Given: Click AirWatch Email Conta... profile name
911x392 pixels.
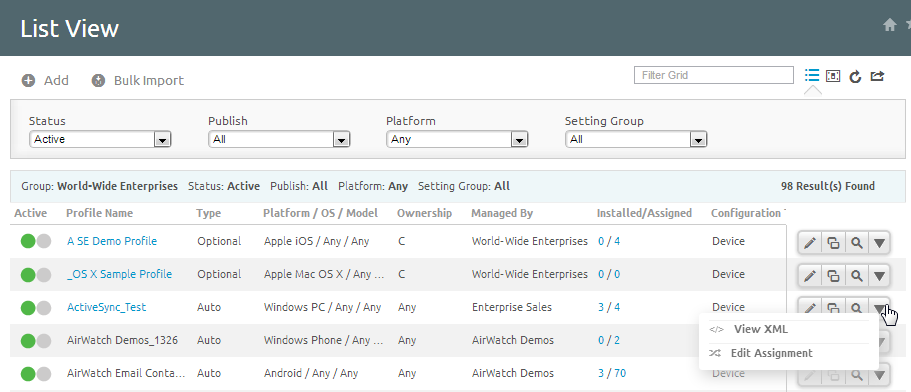Looking at the screenshot, I should [126, 373].
